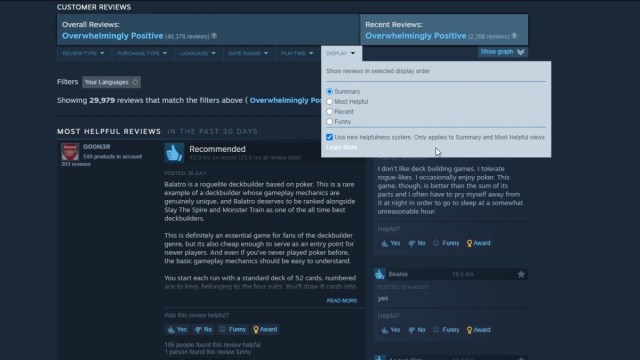Mark G00N3R's review helpful with Yes
The height and width of the screenshot is (360, 640).
178,329
